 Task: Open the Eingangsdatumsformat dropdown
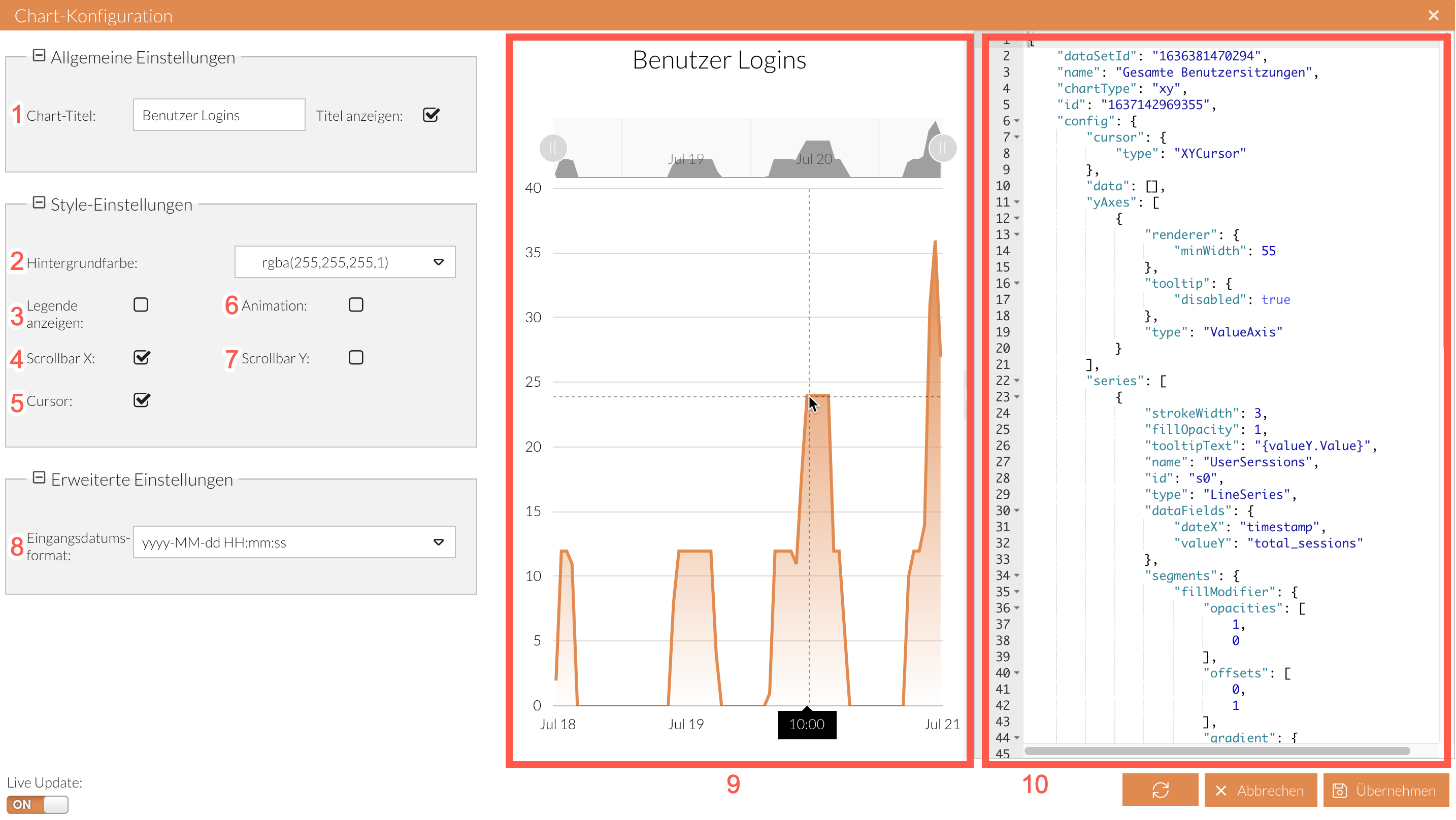pyautogui.click(x=294, y=542)
